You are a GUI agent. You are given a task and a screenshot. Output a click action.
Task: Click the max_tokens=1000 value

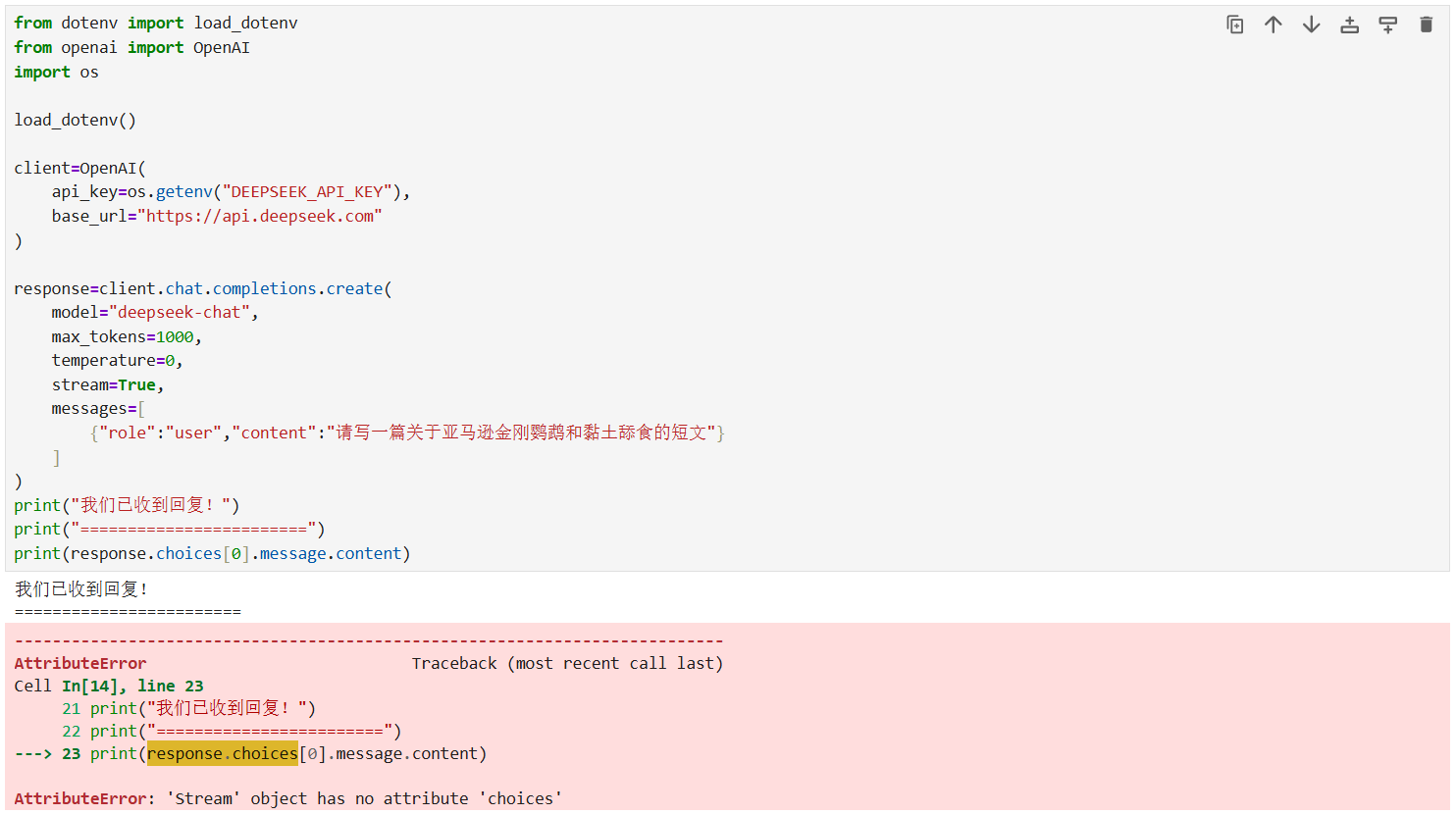point(175,336)
